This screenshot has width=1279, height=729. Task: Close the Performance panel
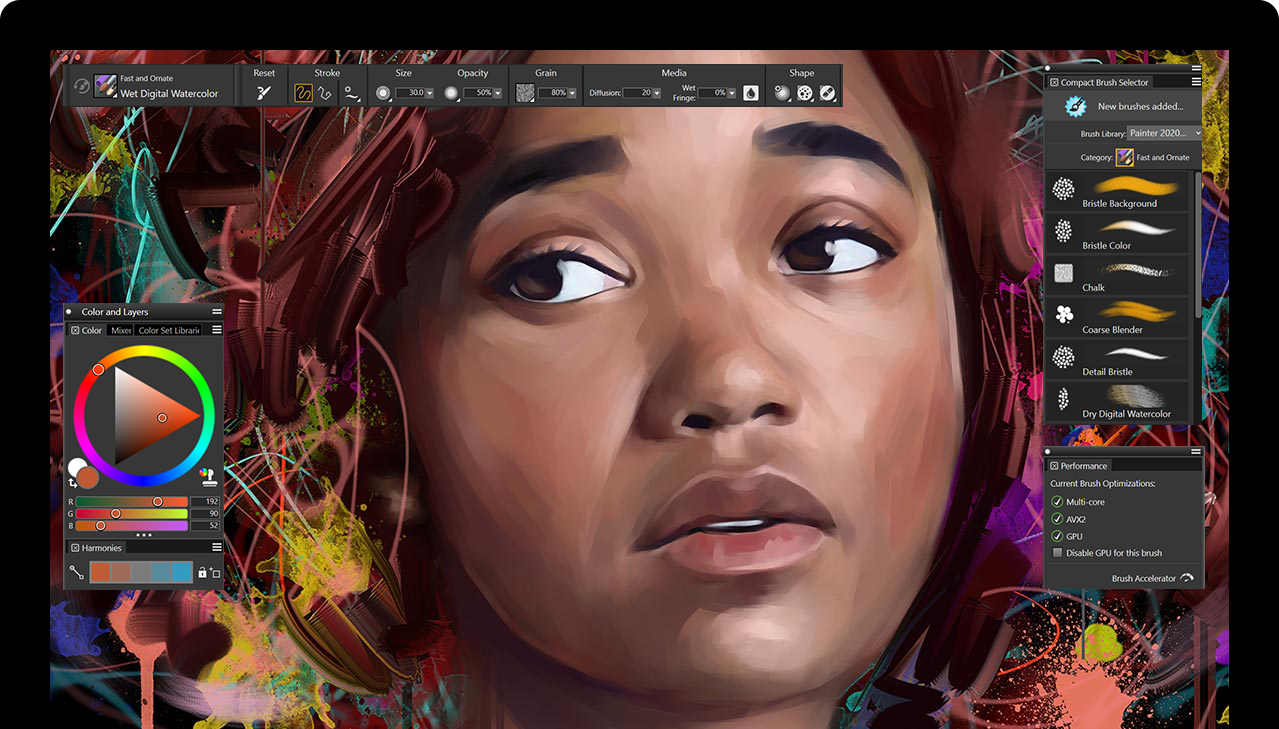(x=1054, y=466)
